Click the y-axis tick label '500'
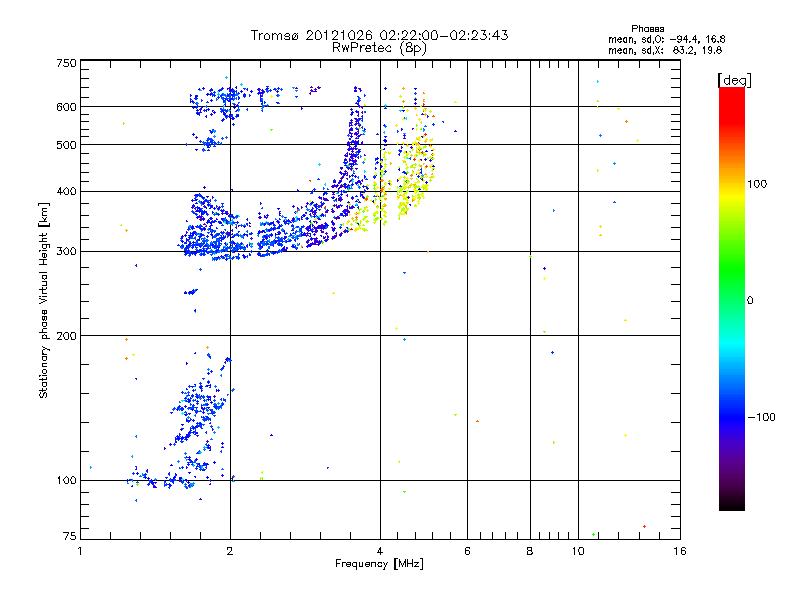Image resolution: width=800 pixels, height=600 pixels. pos(66,145)
